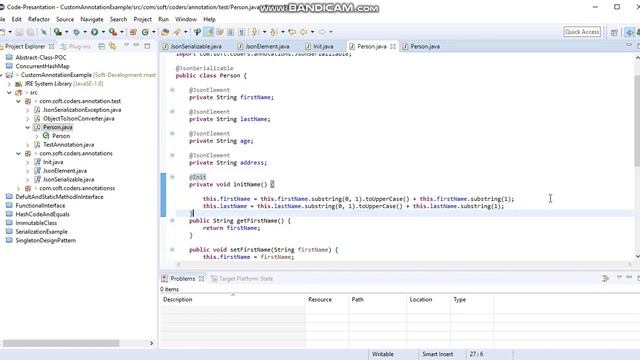Screen dimensions: 640x360
Task: Click the Problems view filter icon
Action: (605, 278)
